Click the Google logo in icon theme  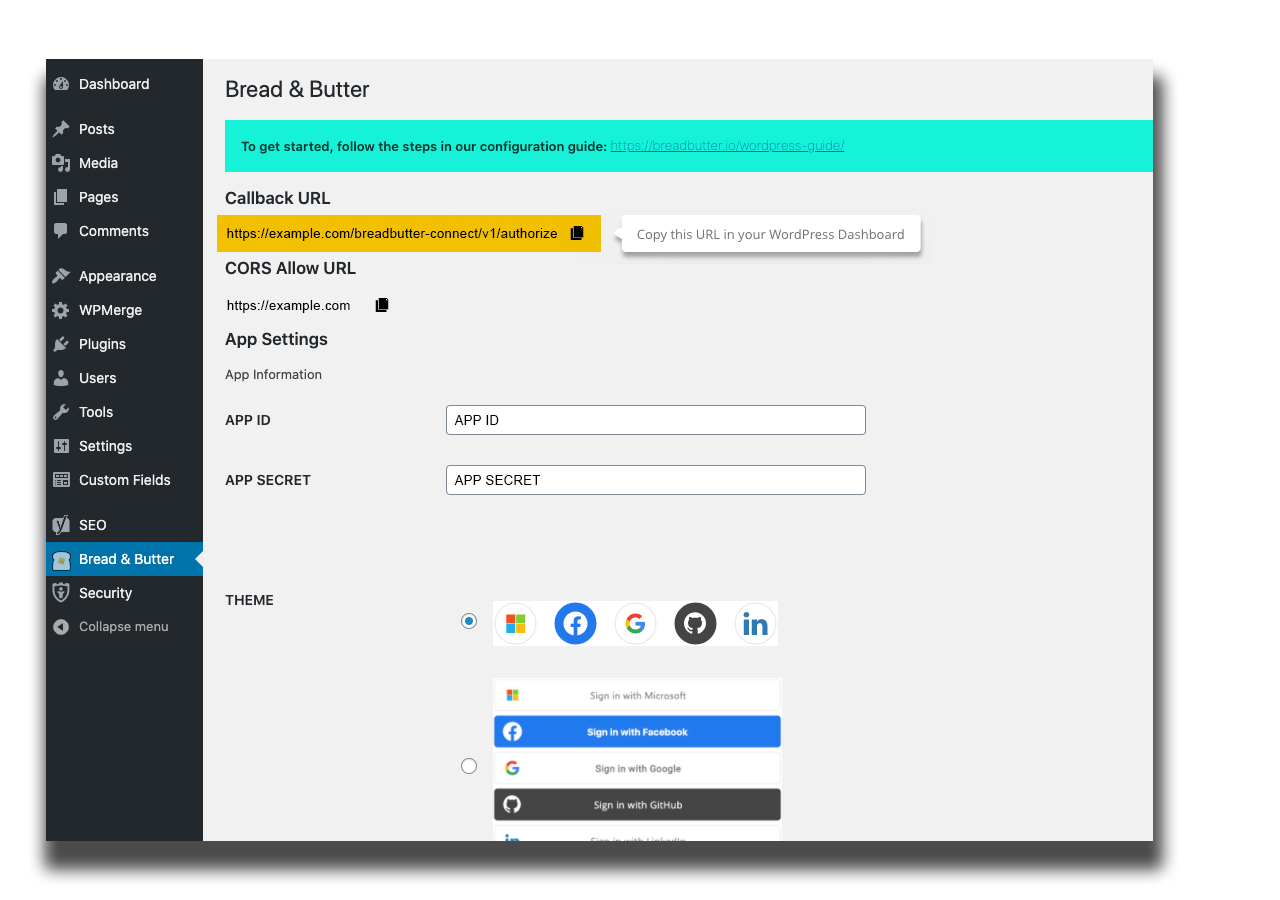635,624
